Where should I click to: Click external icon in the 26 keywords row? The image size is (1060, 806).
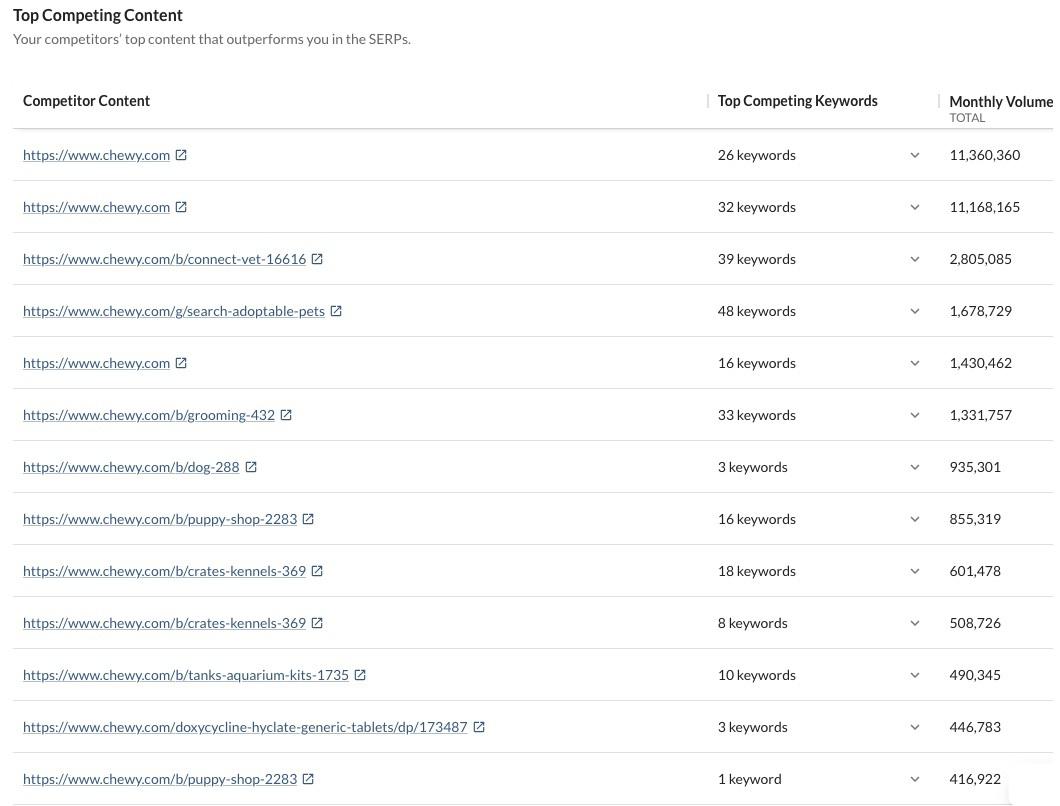(181, 155)
